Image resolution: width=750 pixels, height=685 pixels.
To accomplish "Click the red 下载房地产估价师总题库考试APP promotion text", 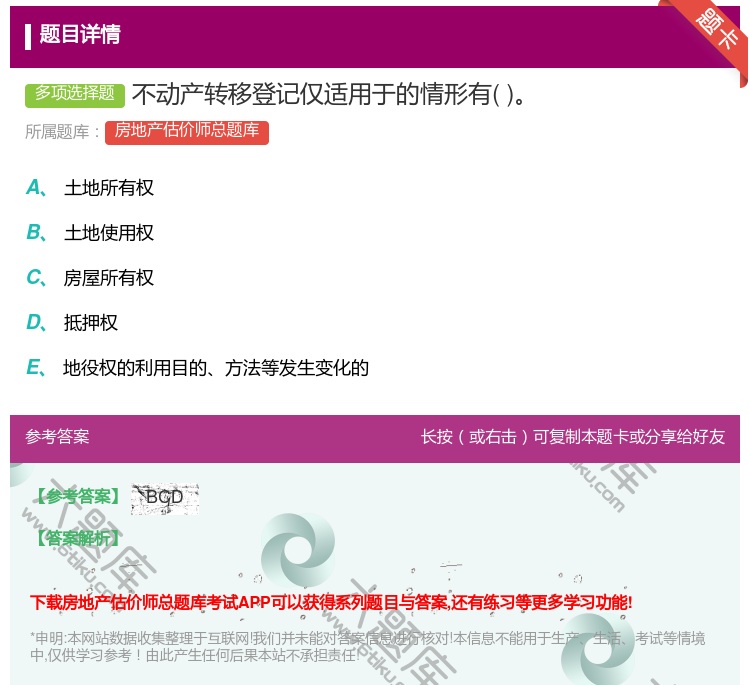I will click(331, 603).
